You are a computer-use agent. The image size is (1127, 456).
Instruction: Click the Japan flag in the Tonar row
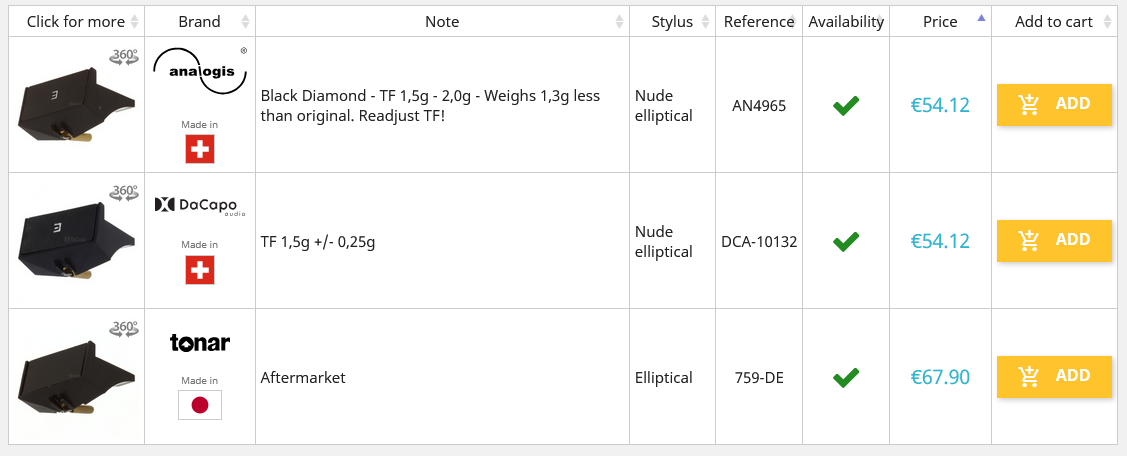point(200,405)
